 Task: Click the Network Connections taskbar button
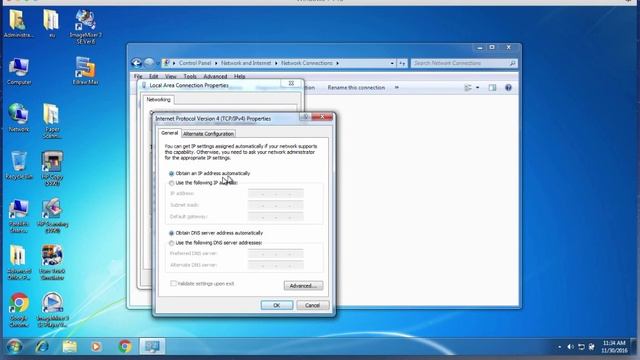tap(152, 347)
